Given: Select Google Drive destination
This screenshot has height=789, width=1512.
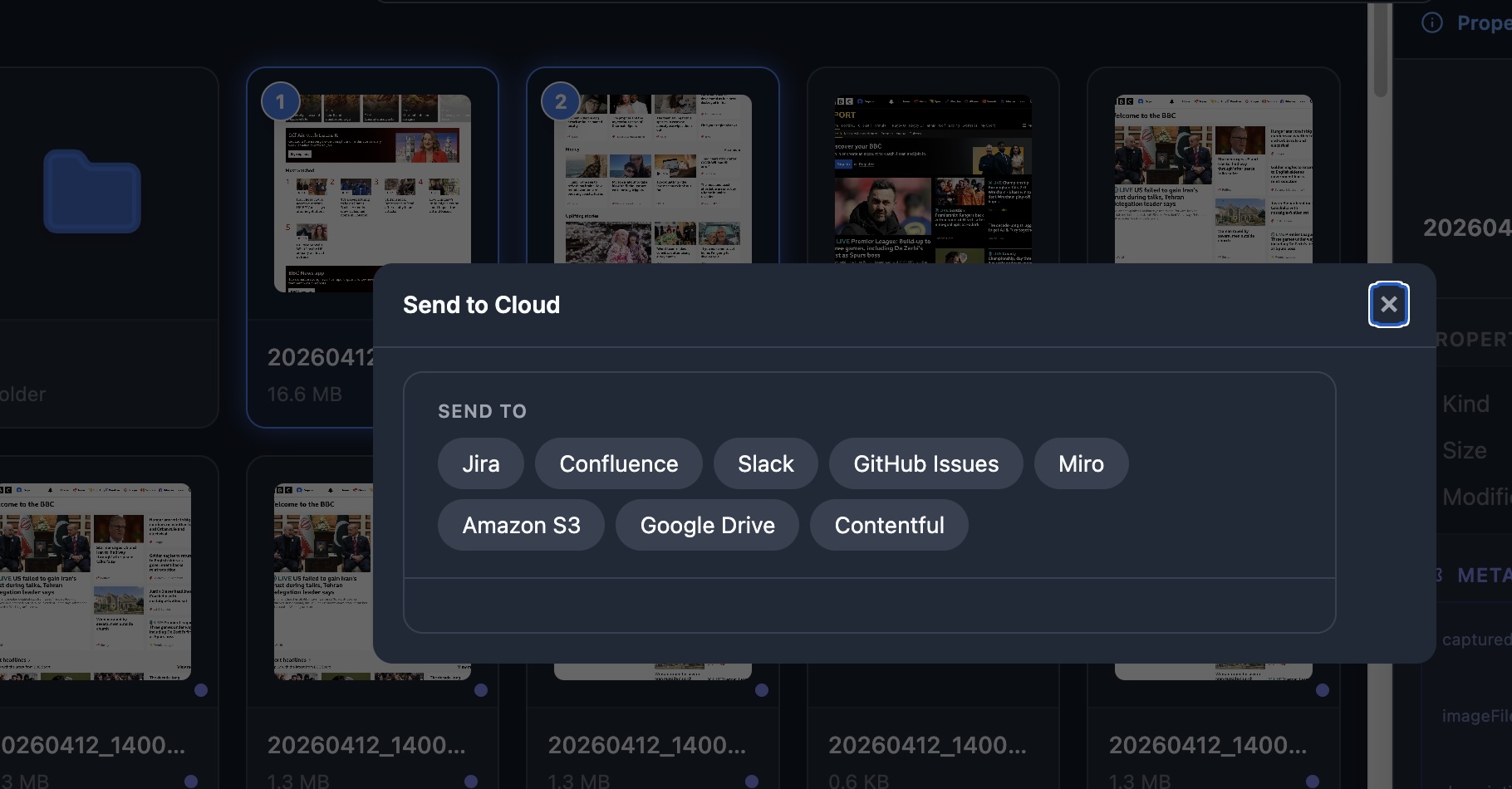Looking at the screenshot, I should click(707, 525).
